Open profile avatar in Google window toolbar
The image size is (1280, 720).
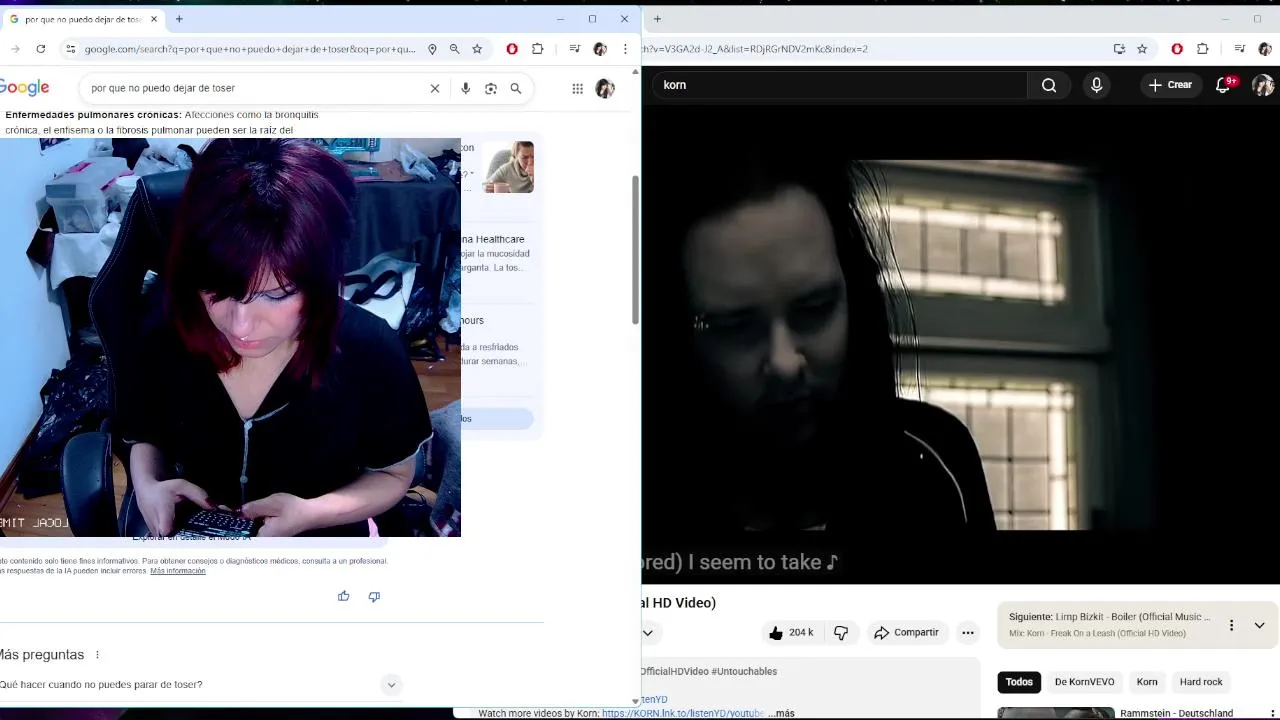click(600, 49)
